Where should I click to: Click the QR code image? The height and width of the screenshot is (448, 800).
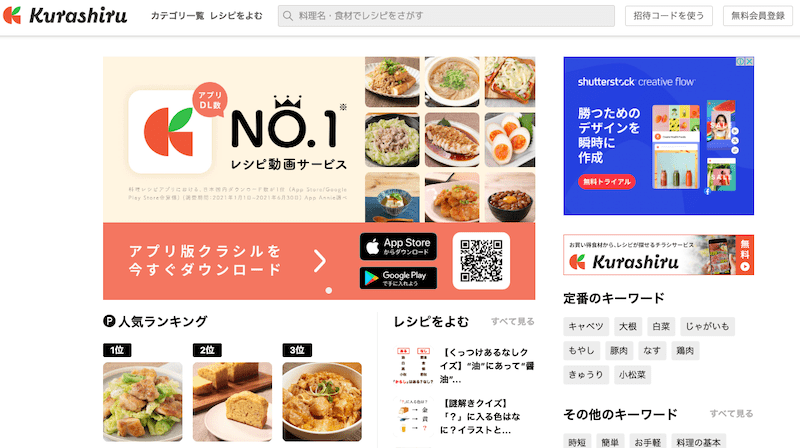[481, 261]
